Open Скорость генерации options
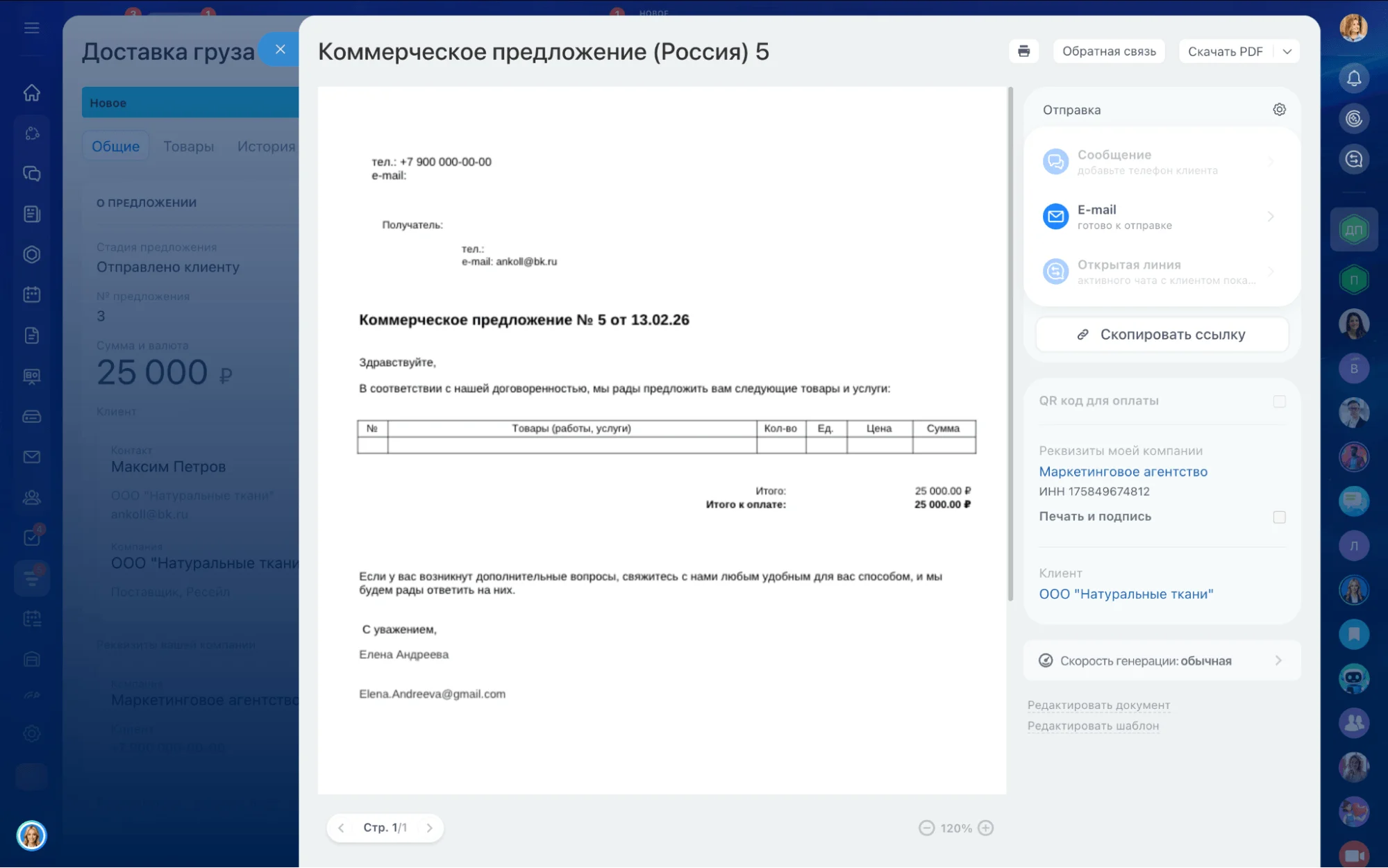The image size is (1388, 868). coord(1162,660)
